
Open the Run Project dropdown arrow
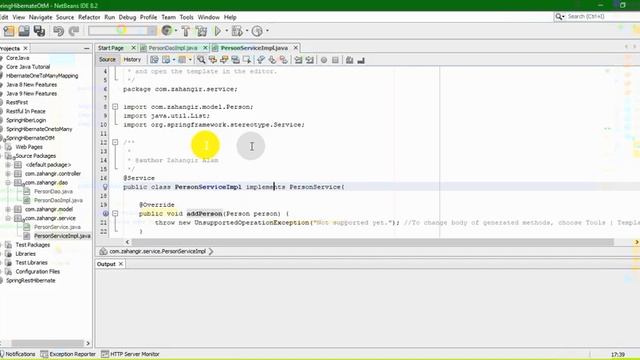pyautogui.click(x=227, y=31)
